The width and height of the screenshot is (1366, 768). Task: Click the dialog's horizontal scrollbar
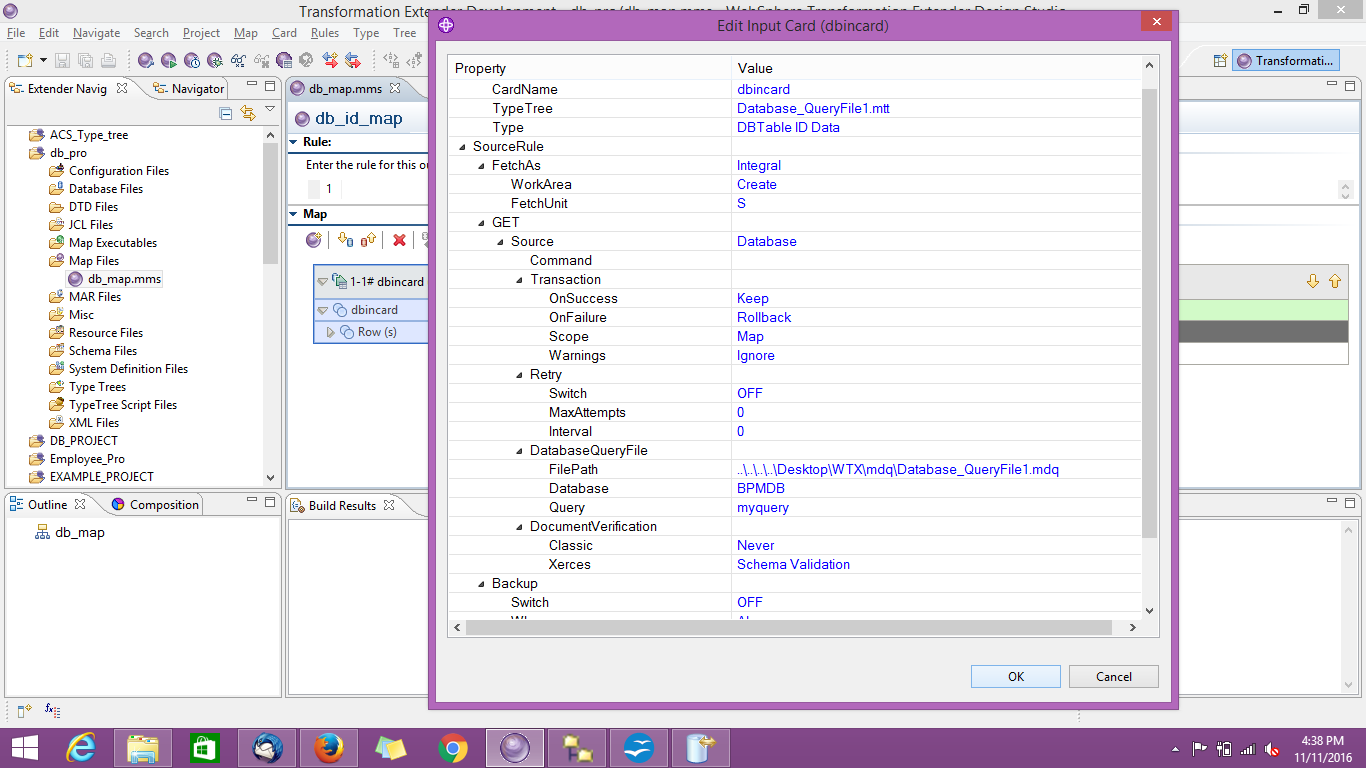[x=790, y=627]
